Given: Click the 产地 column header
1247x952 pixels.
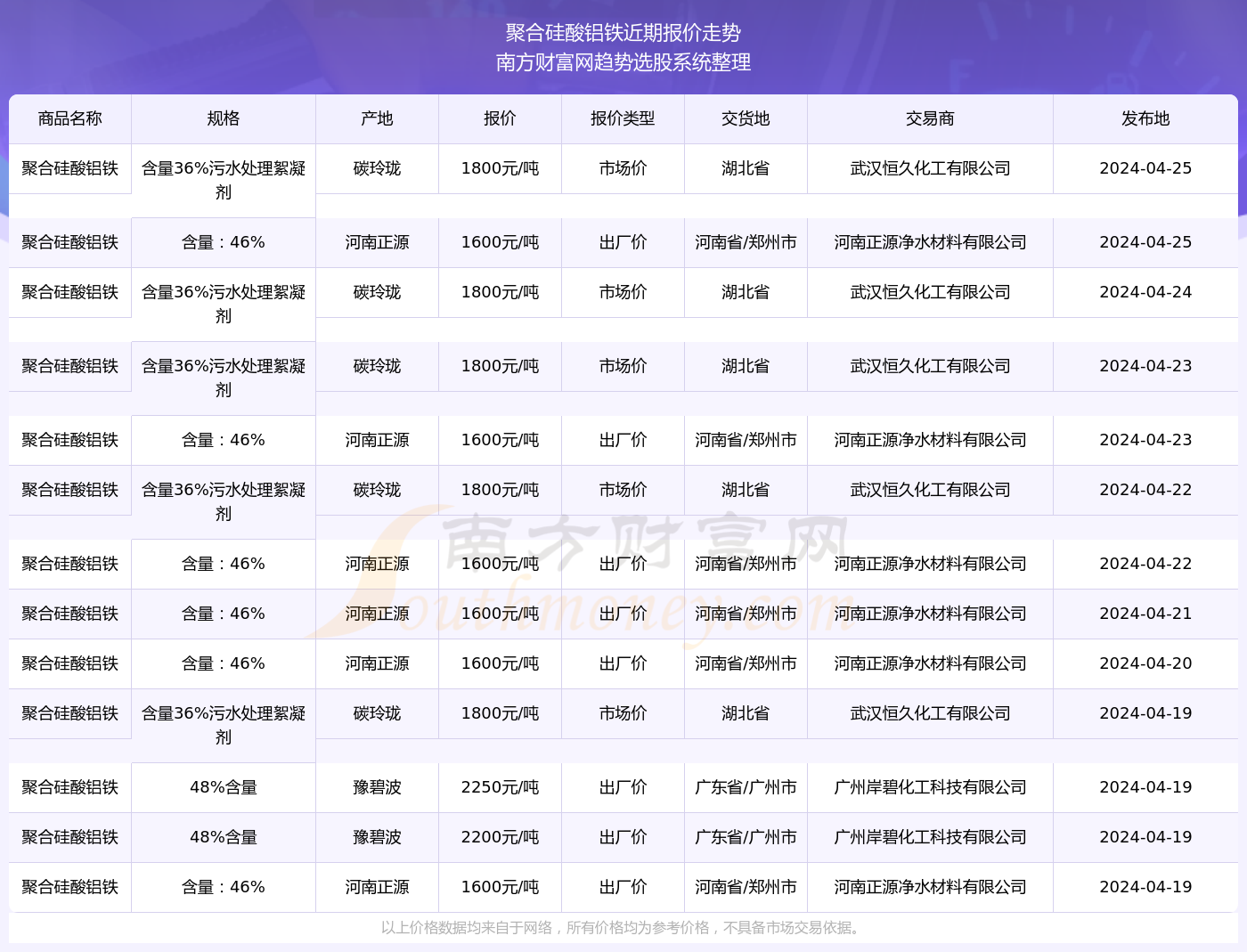Looking at the screenshot, I should tap(378, 119).
